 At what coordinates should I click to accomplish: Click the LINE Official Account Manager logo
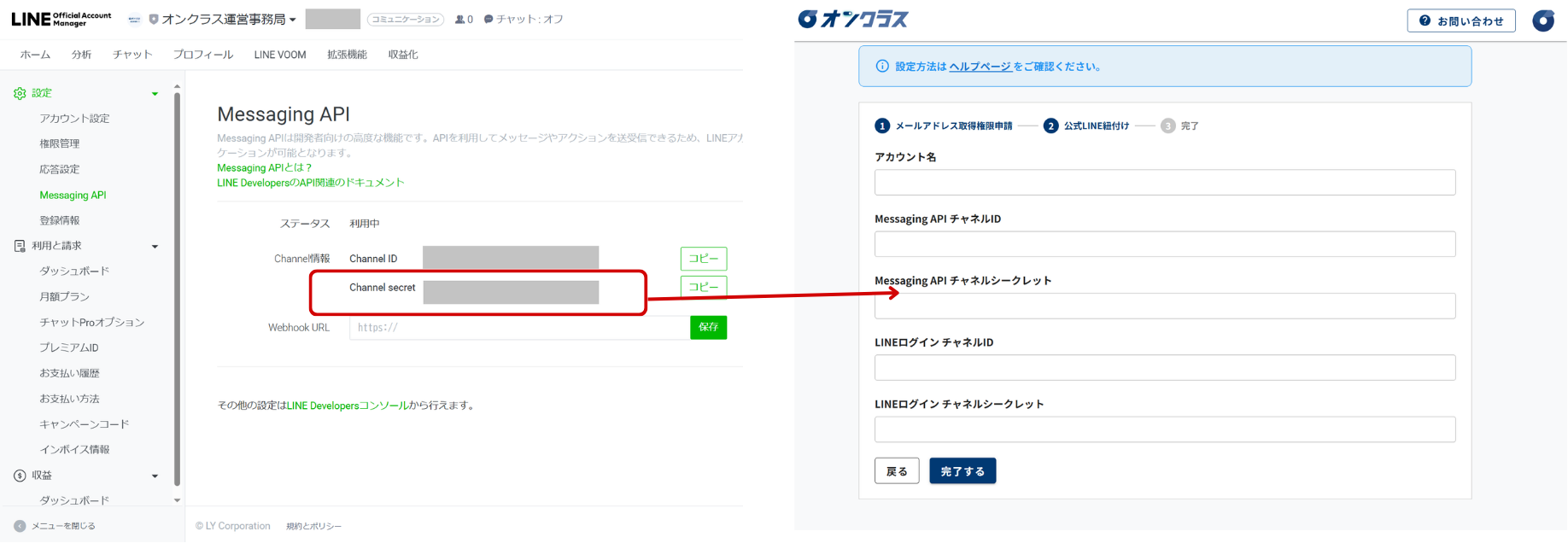pyautogui.click(x=61, y=19)
